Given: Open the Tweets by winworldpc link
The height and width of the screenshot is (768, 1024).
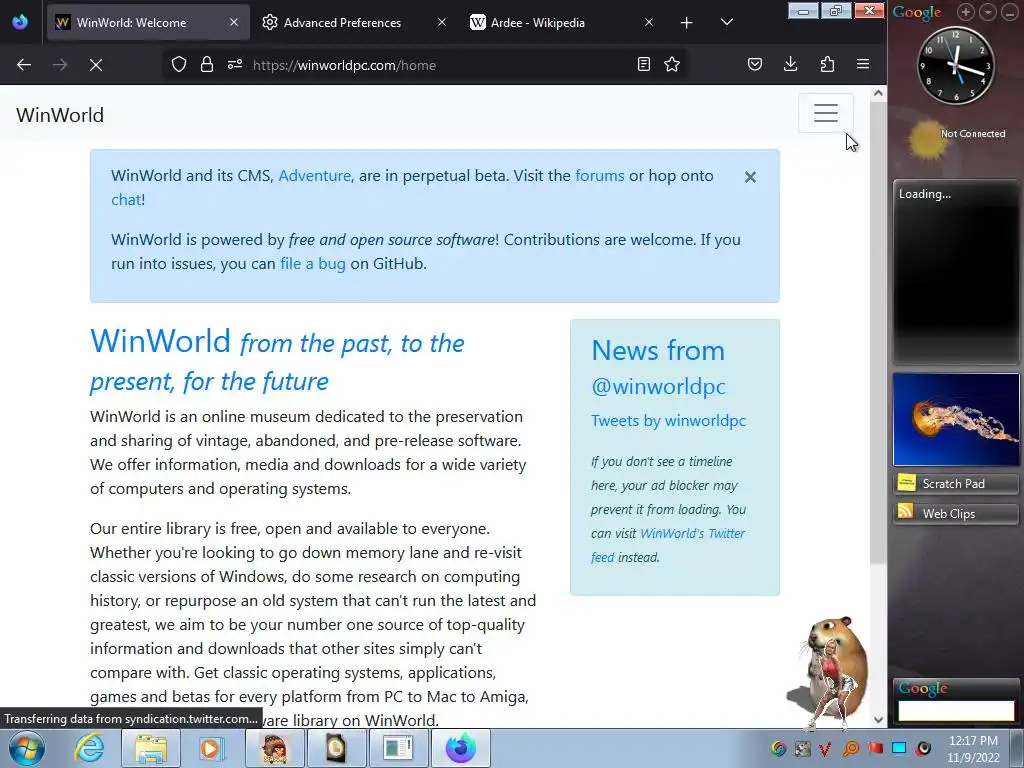Looking at the screenshot, I should click(668, 421).
